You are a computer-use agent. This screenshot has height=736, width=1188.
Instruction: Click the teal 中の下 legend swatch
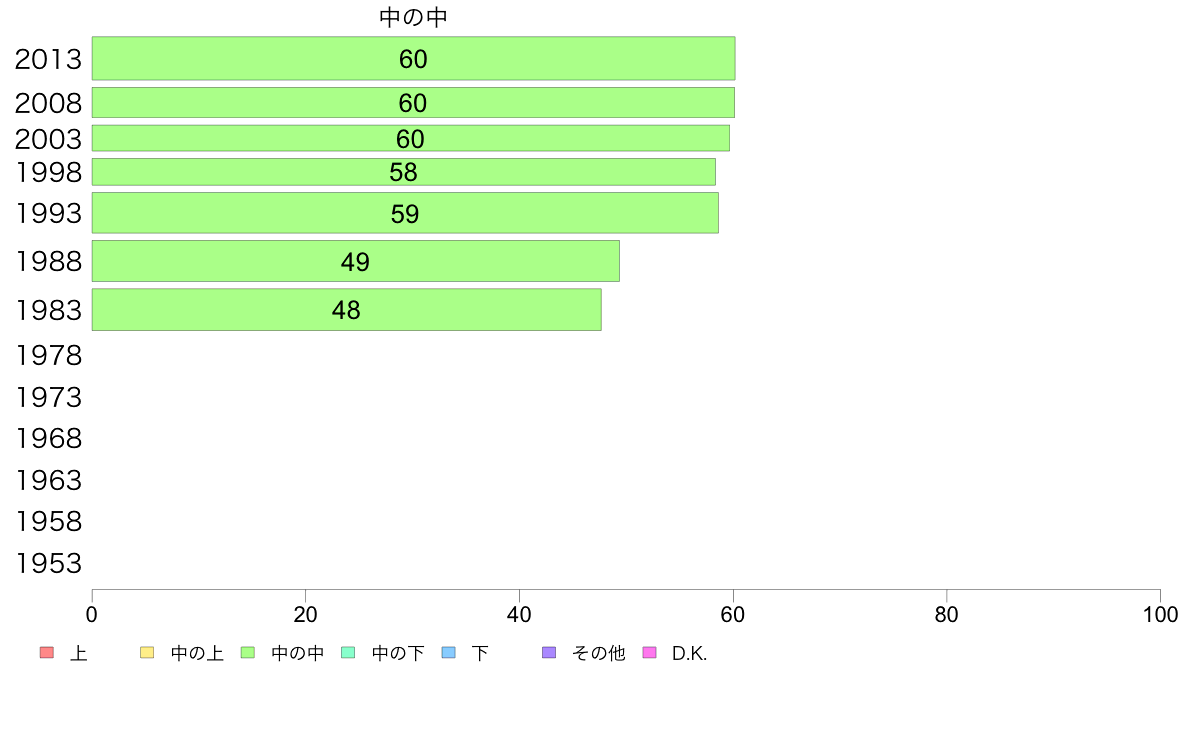349,653
